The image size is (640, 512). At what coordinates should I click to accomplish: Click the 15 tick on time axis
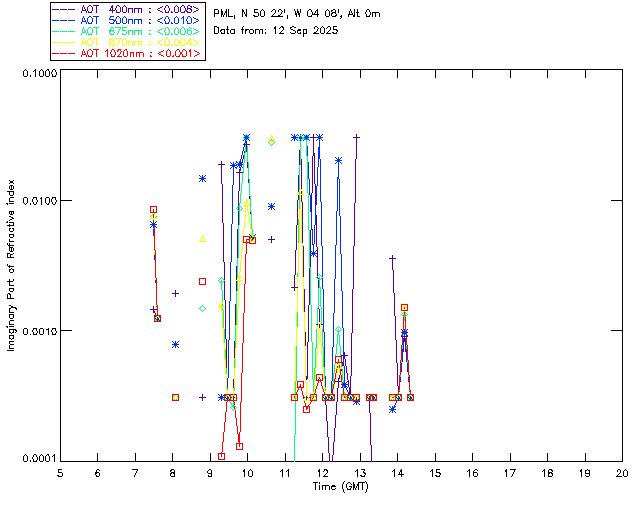pos(434,472)
